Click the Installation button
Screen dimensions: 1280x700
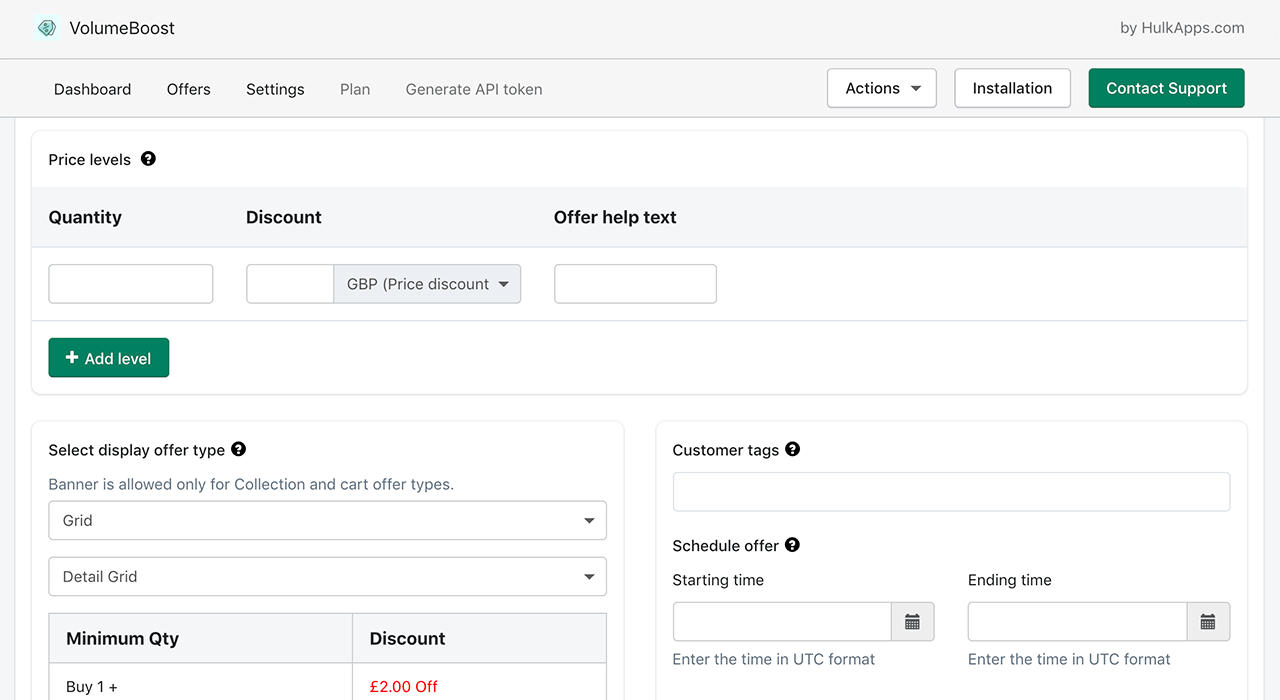pyautogui.click(x=1012, y=88)
